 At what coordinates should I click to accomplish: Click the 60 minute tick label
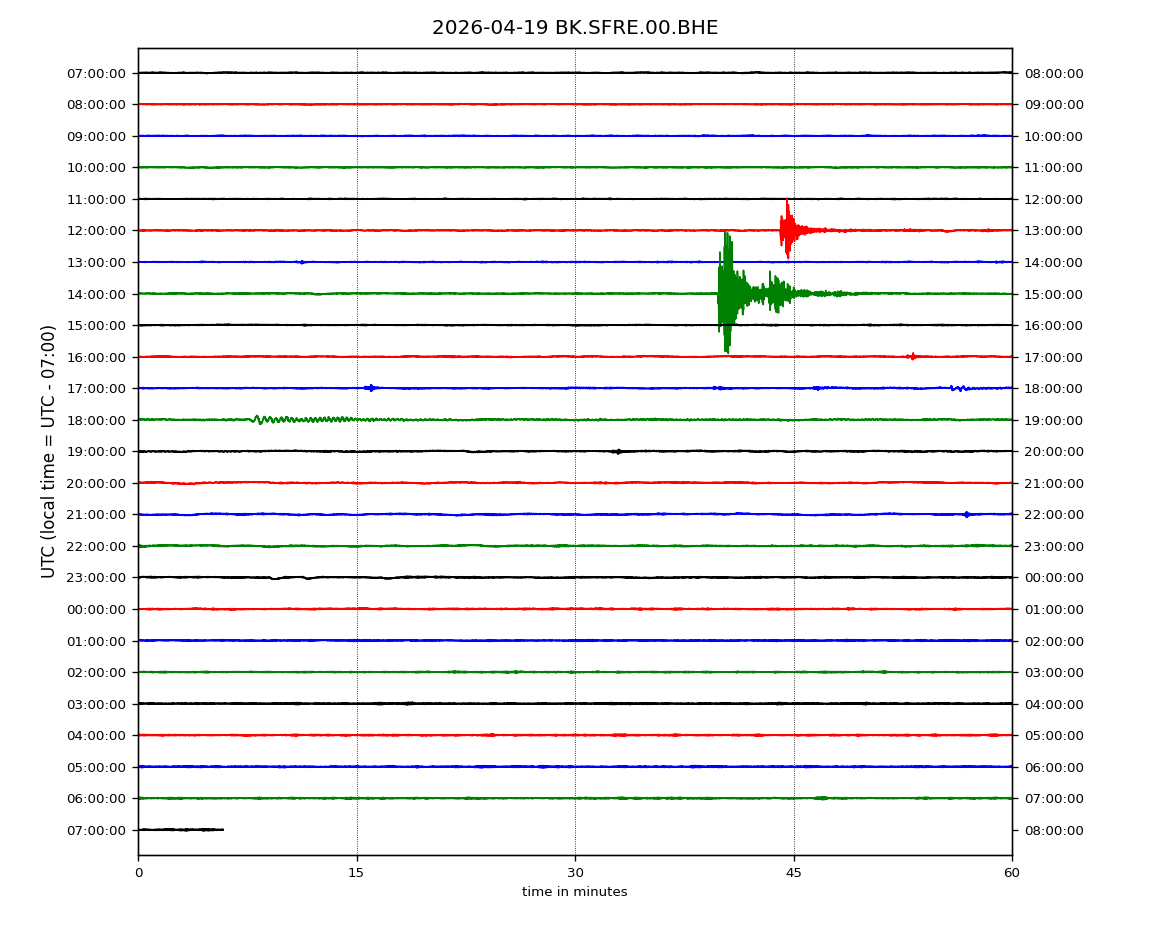(x=1012, y=873)
